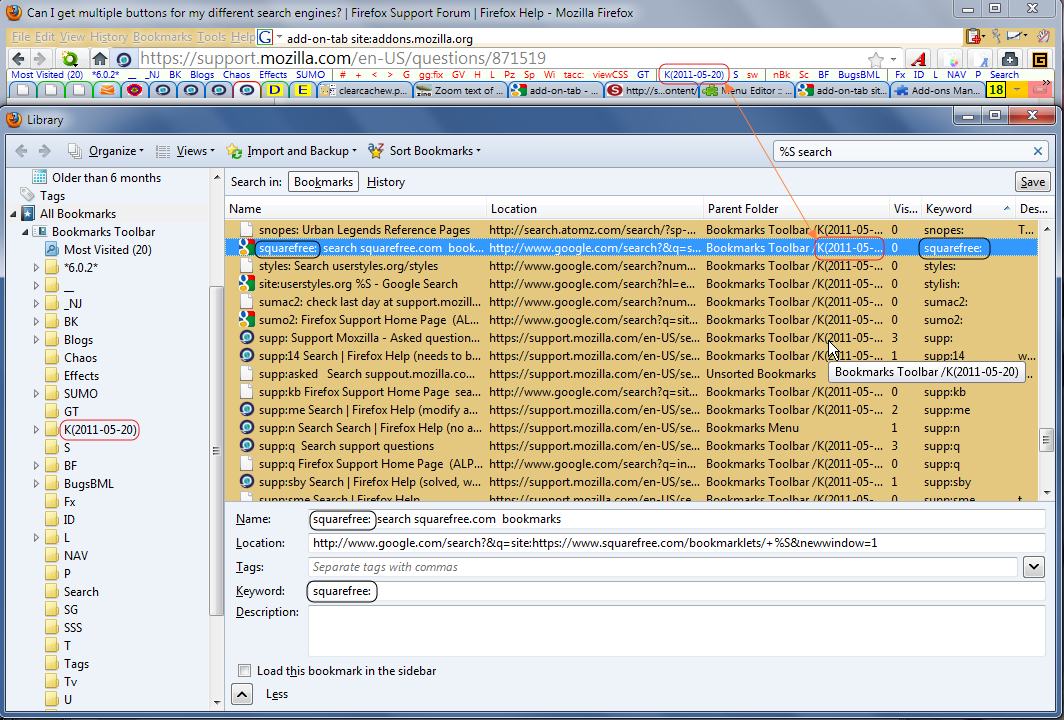Click the bookmark star in the URL bar

click(876, 59)
